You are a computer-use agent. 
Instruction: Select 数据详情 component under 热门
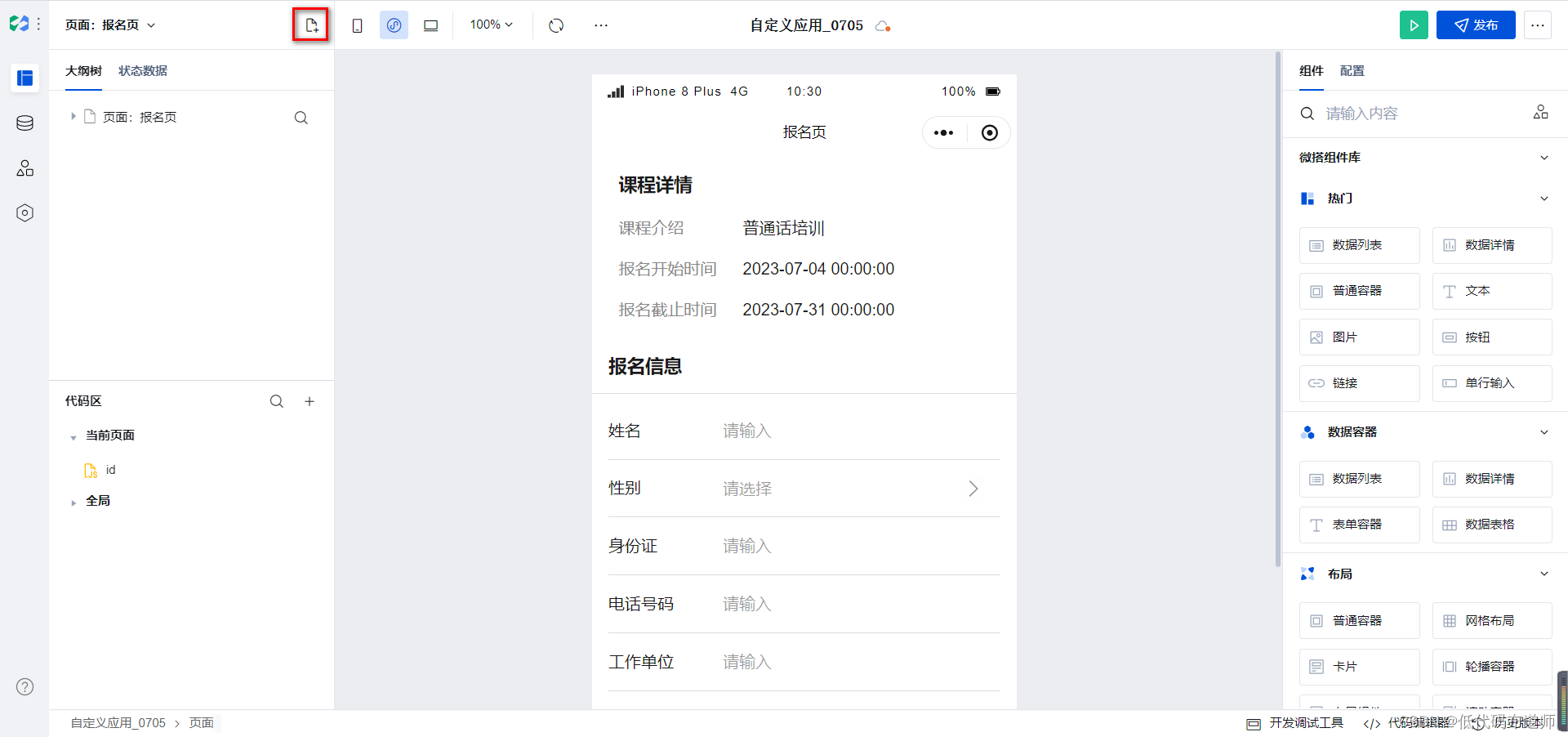point(1492,245)
